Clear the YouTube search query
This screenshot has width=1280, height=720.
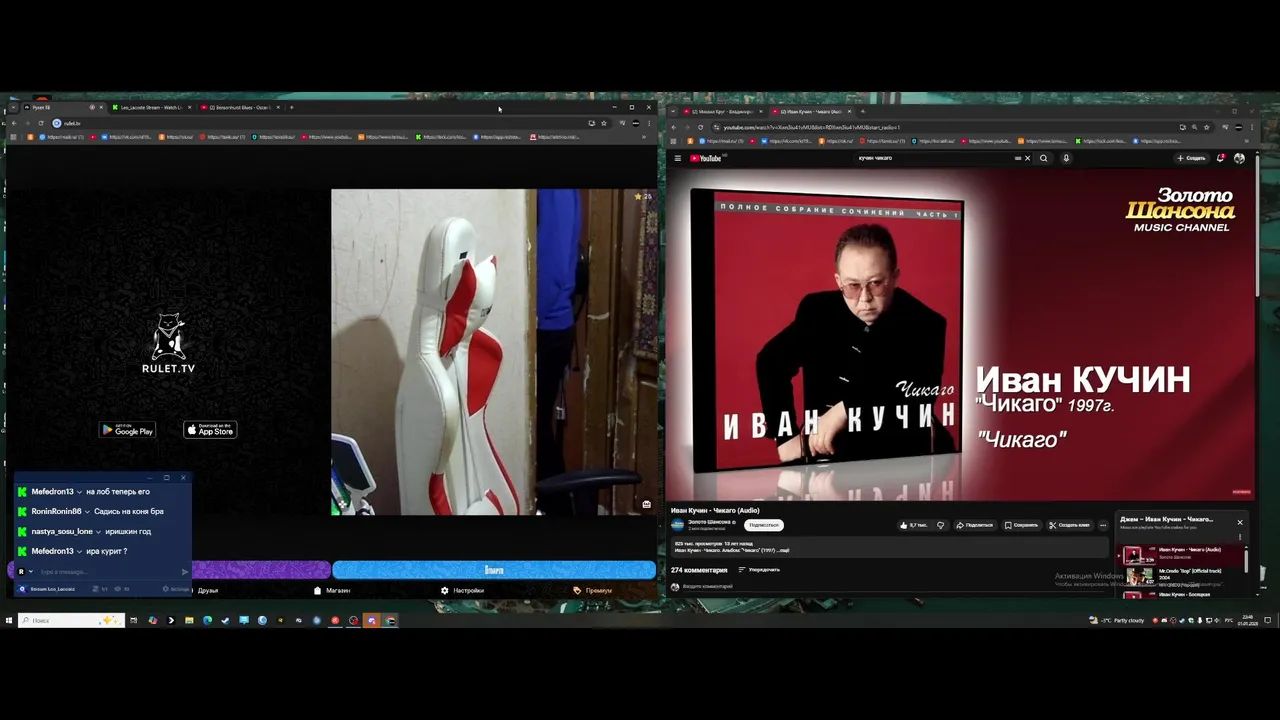click(x=1027, y=158)
